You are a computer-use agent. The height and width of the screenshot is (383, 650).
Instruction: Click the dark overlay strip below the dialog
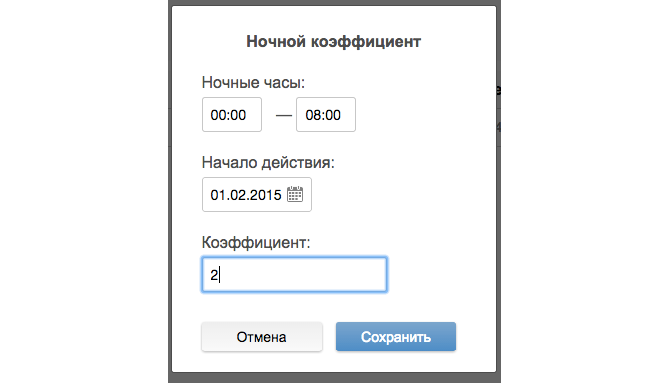coord(334,378)
